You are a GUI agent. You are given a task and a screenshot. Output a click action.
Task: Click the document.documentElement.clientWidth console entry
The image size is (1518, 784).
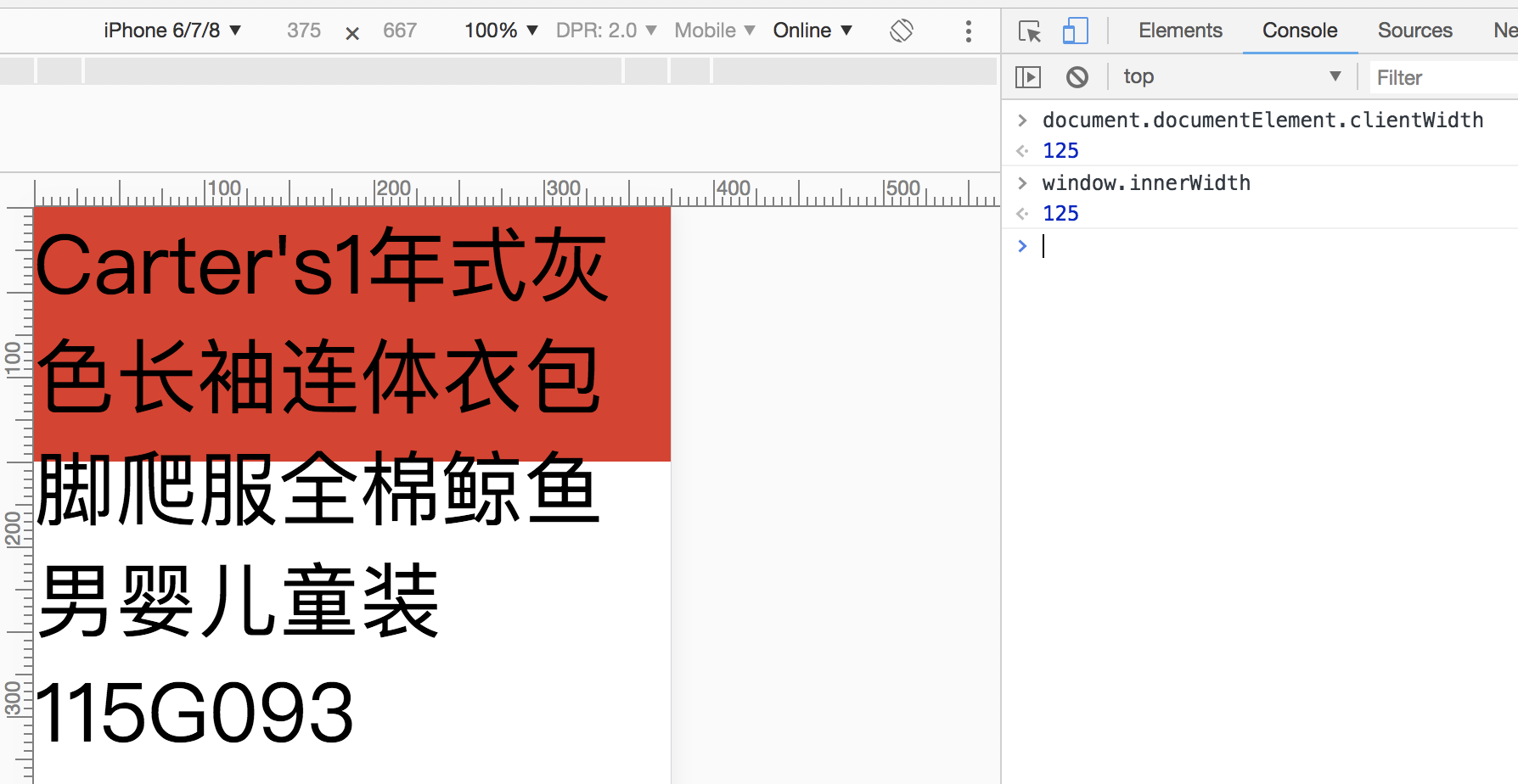(1262, 120)
